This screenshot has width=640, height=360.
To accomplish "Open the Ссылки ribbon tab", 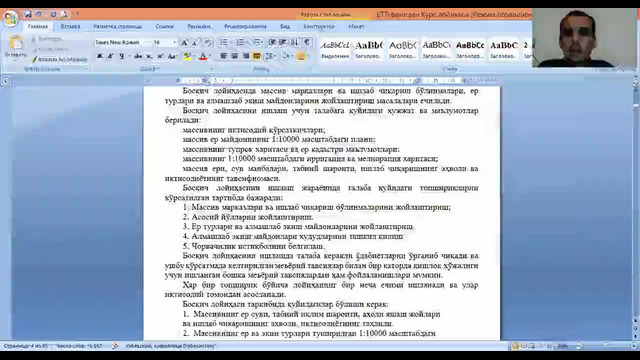I will tap(164, 27).
